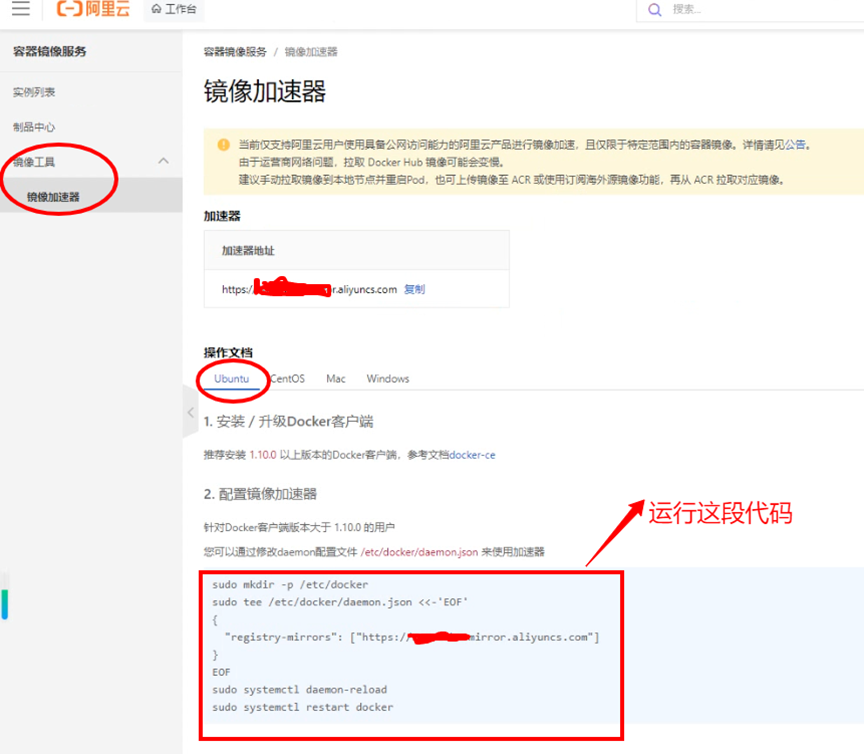Click the warning icon in the notice banner

pyautogui.click(x=223, y=145)
